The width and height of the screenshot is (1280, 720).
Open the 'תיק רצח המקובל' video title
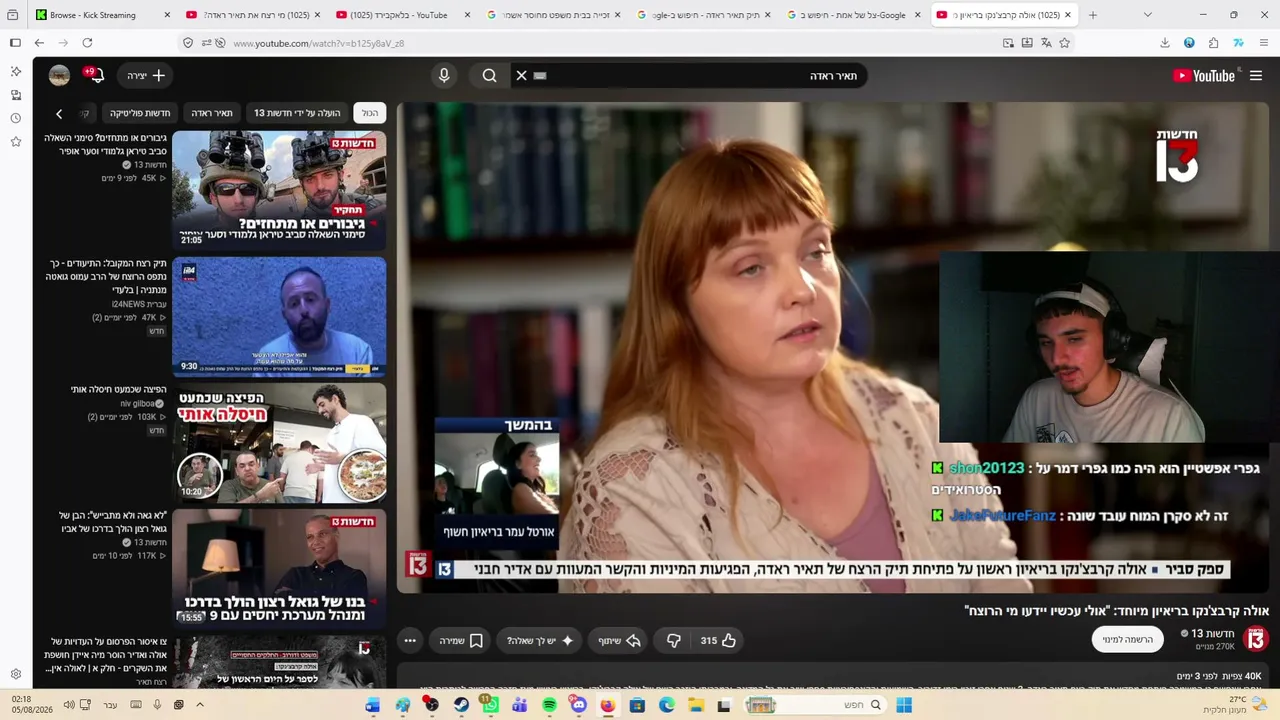tap(107, 276)
